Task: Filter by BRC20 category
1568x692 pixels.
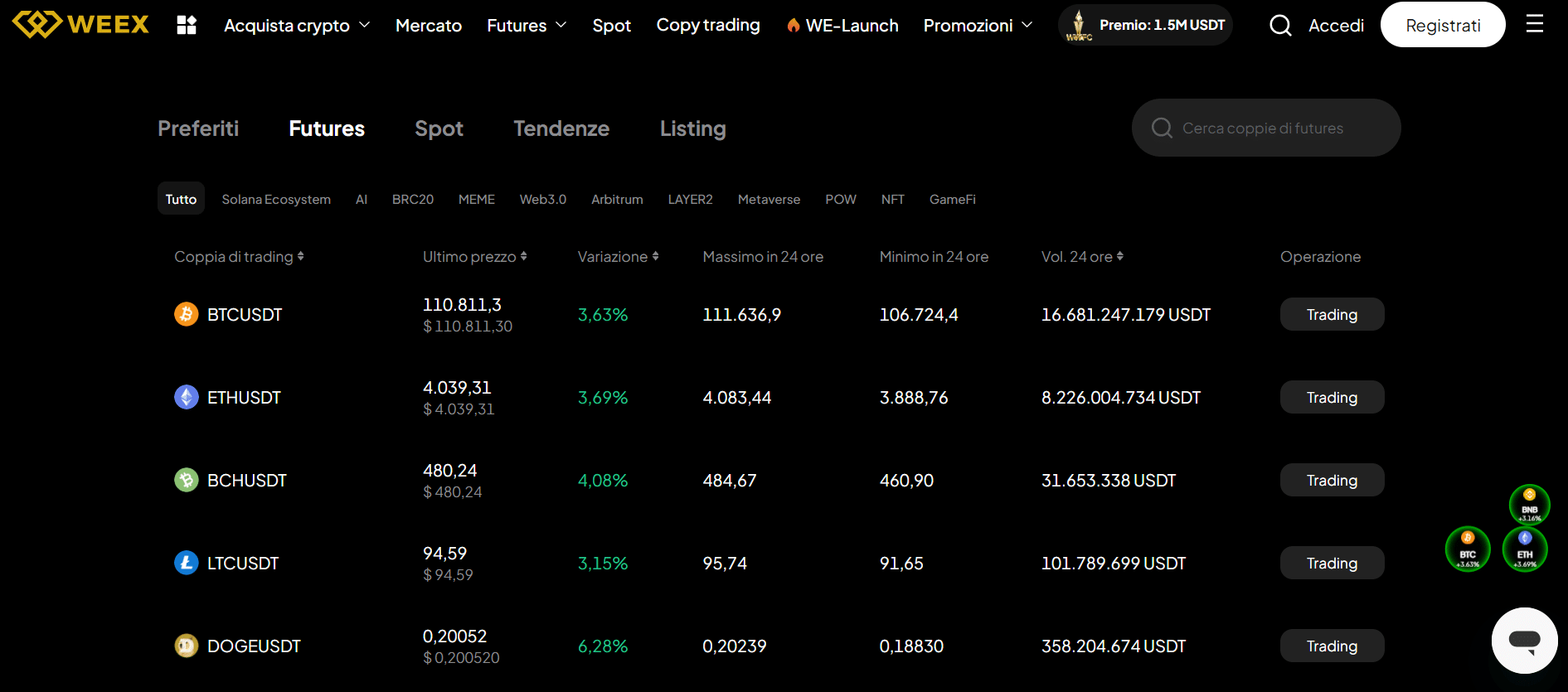Action: [x=413, y=199]
